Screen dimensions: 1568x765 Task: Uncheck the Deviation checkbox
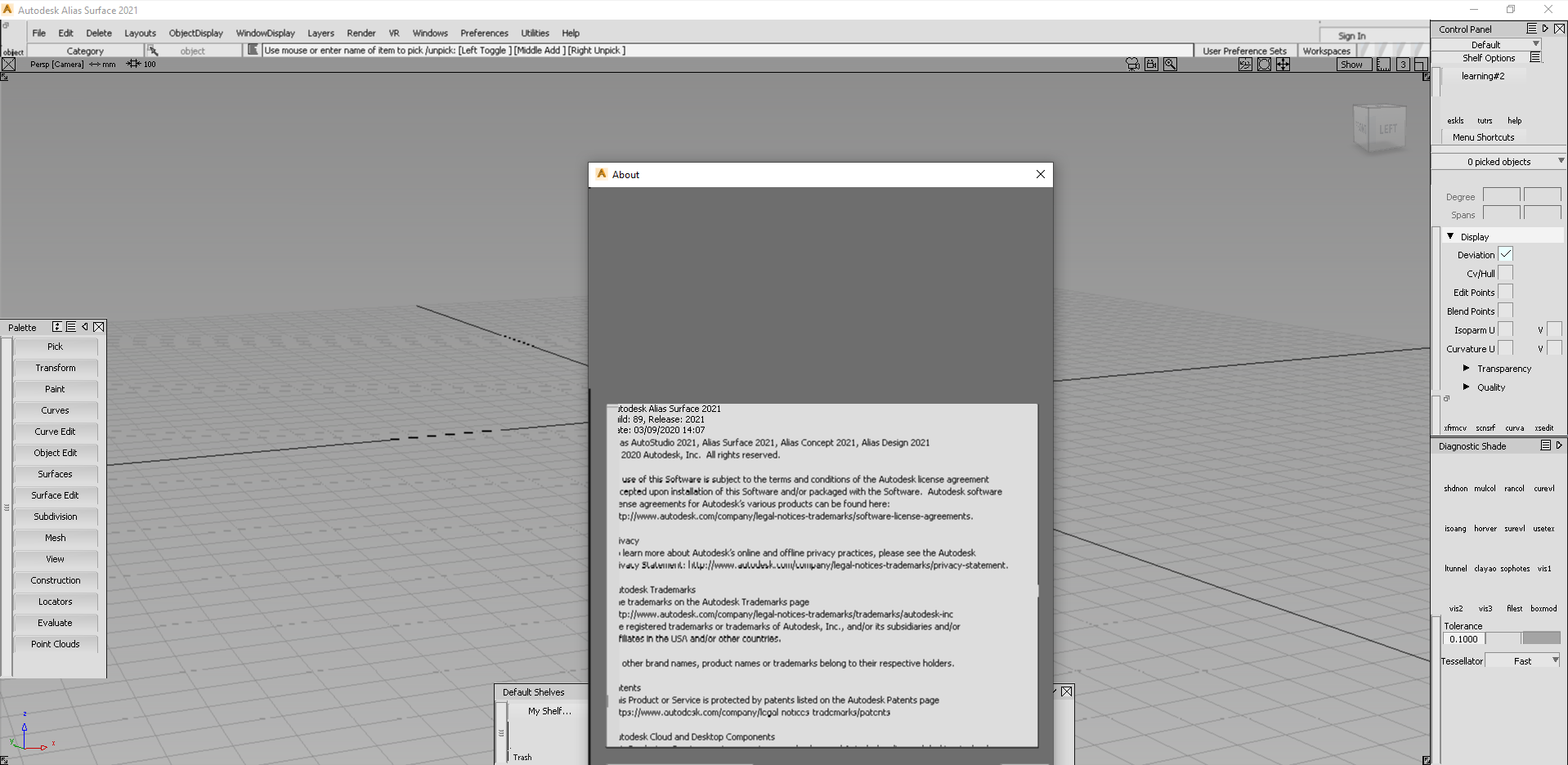(1505, 254)
